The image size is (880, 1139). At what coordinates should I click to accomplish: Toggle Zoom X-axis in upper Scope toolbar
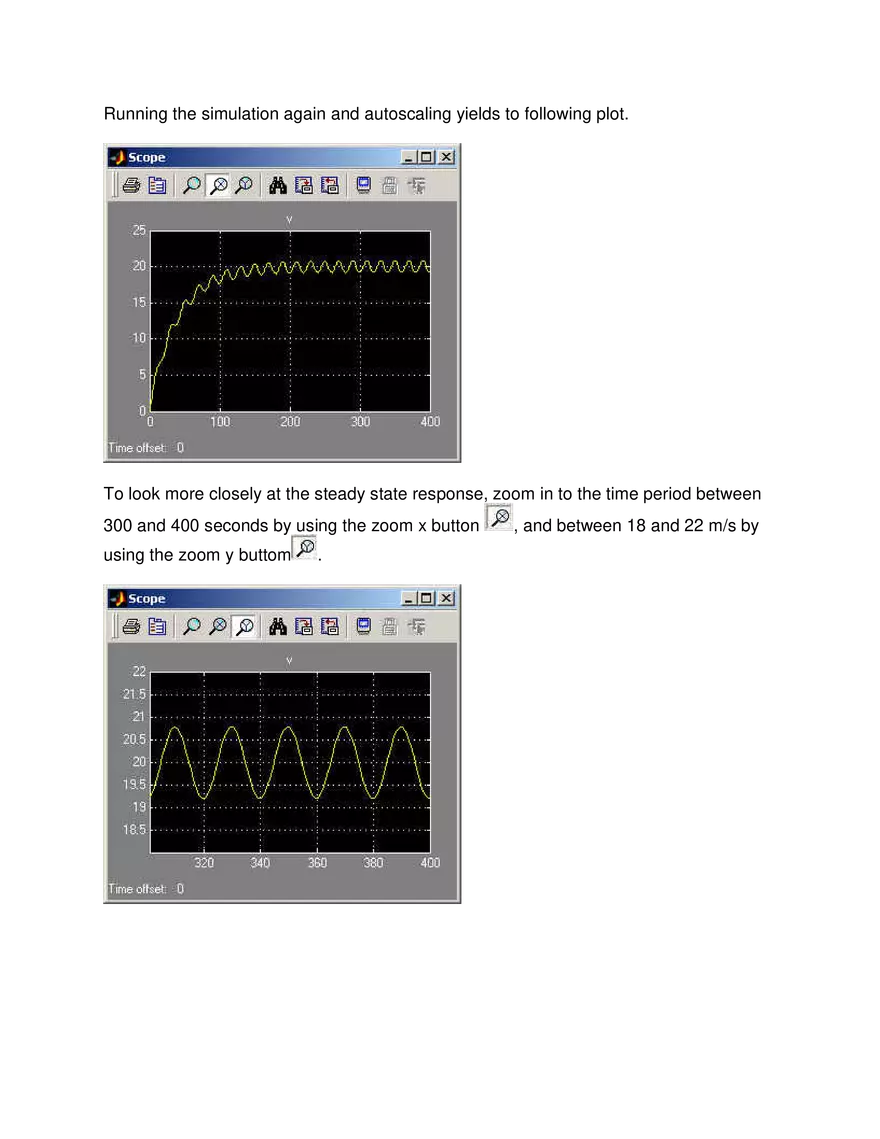point(218,186)
